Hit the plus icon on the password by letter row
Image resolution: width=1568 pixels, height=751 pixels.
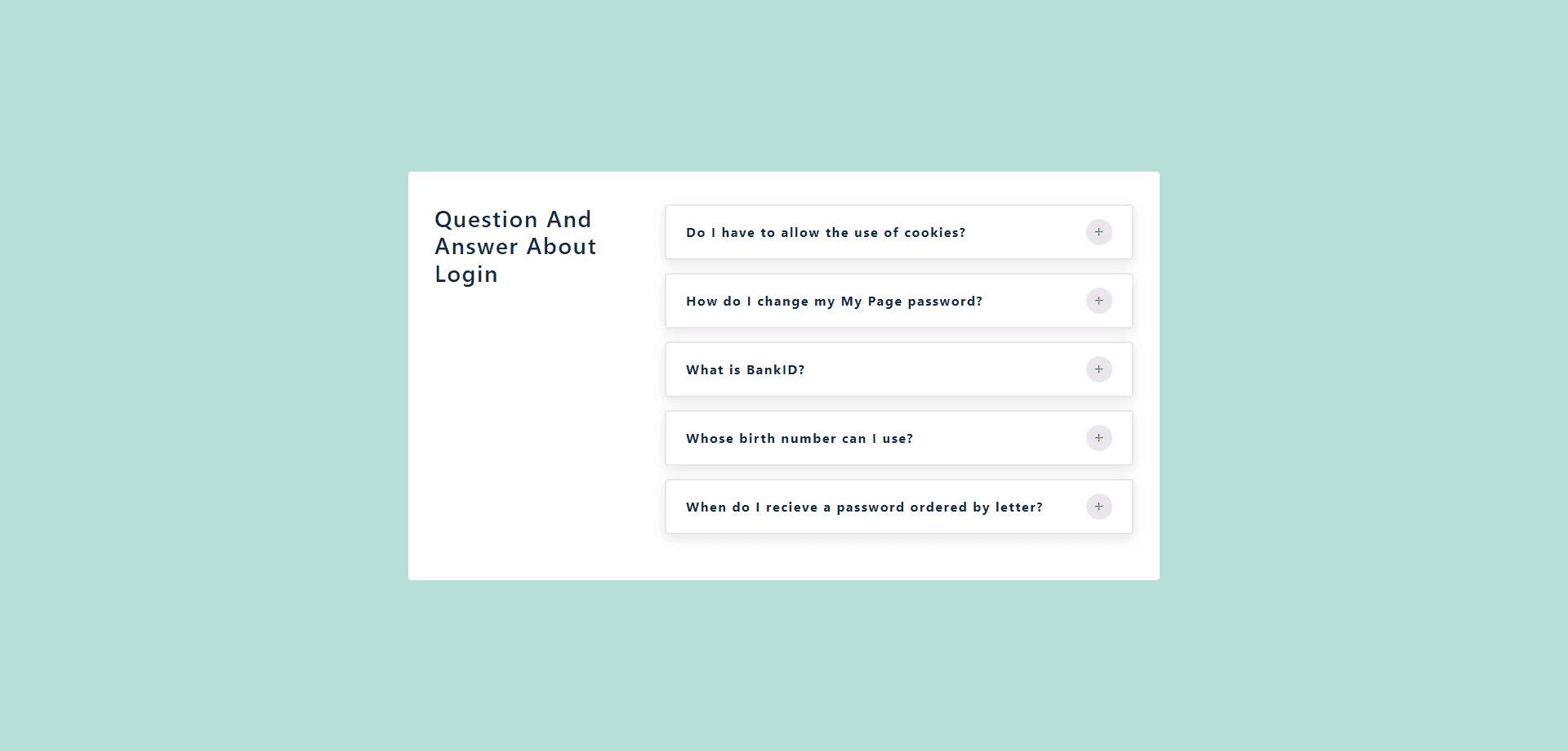[1098, 507]
